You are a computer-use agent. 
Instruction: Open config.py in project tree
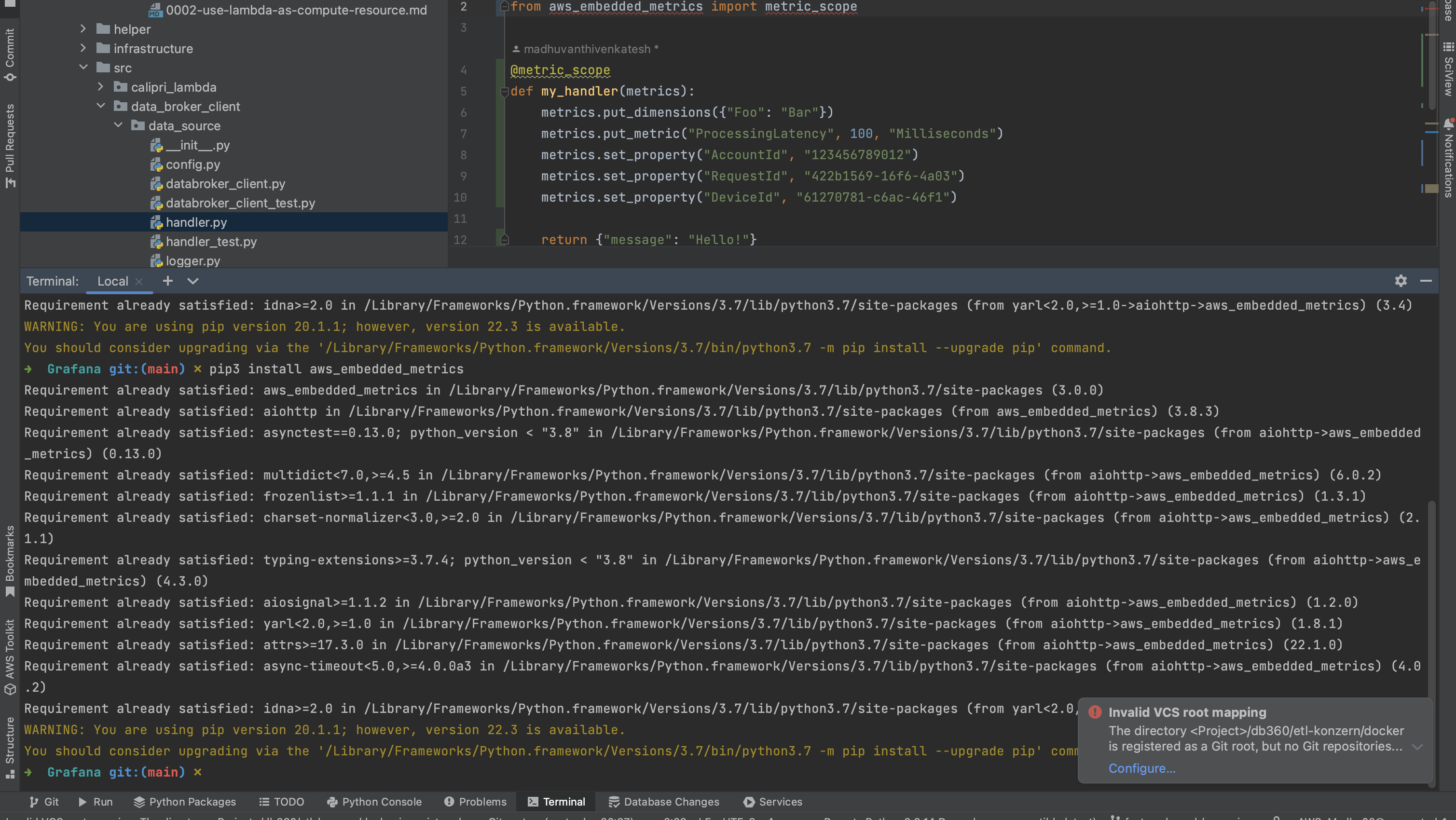(x=193, y=164)
